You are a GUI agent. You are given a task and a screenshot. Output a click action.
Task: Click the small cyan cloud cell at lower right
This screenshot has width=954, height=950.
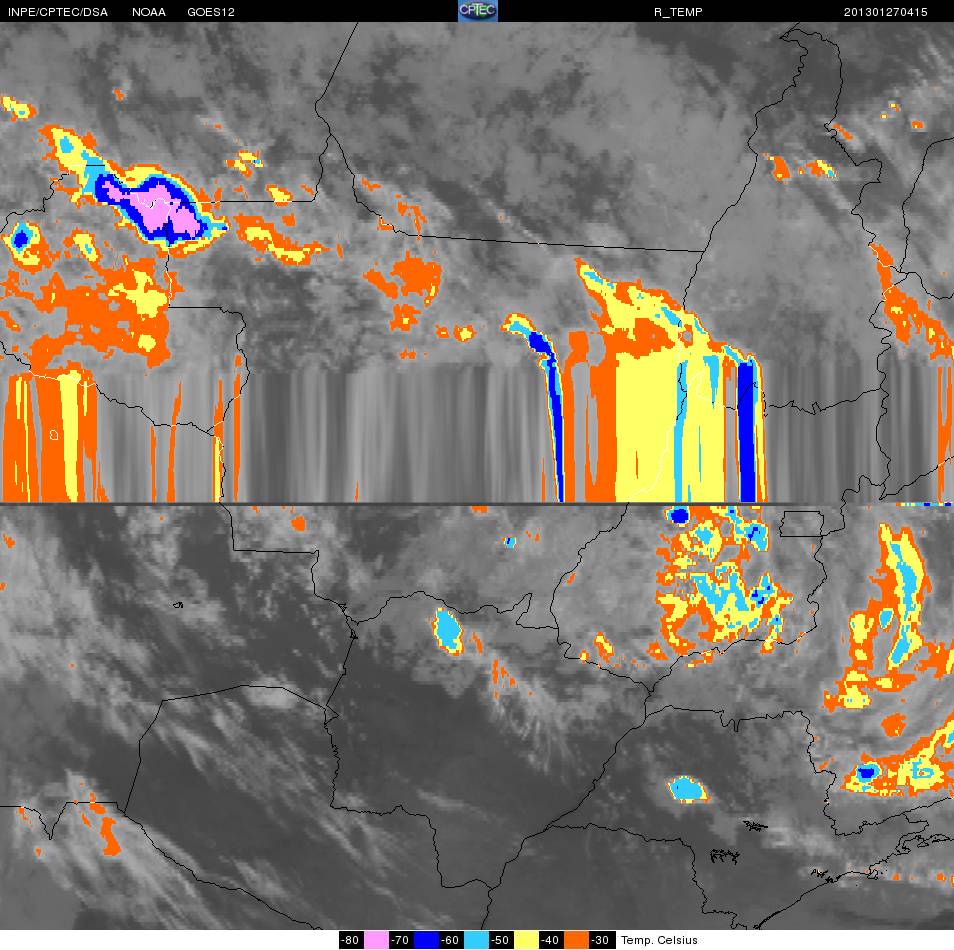coord(688,789)
